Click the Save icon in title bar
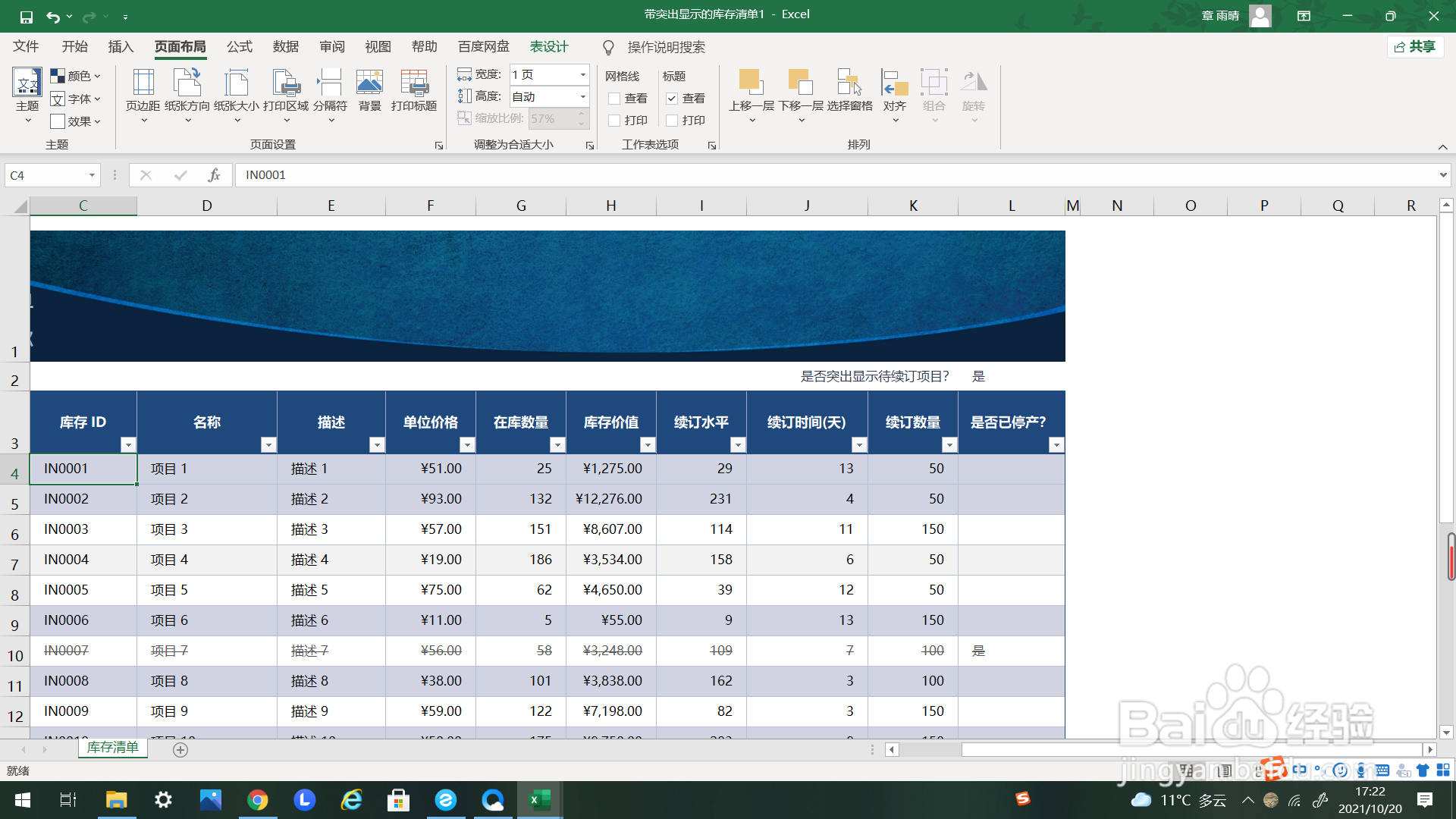The height and width of the screenshot is (819, 1456). pos(26,16)
